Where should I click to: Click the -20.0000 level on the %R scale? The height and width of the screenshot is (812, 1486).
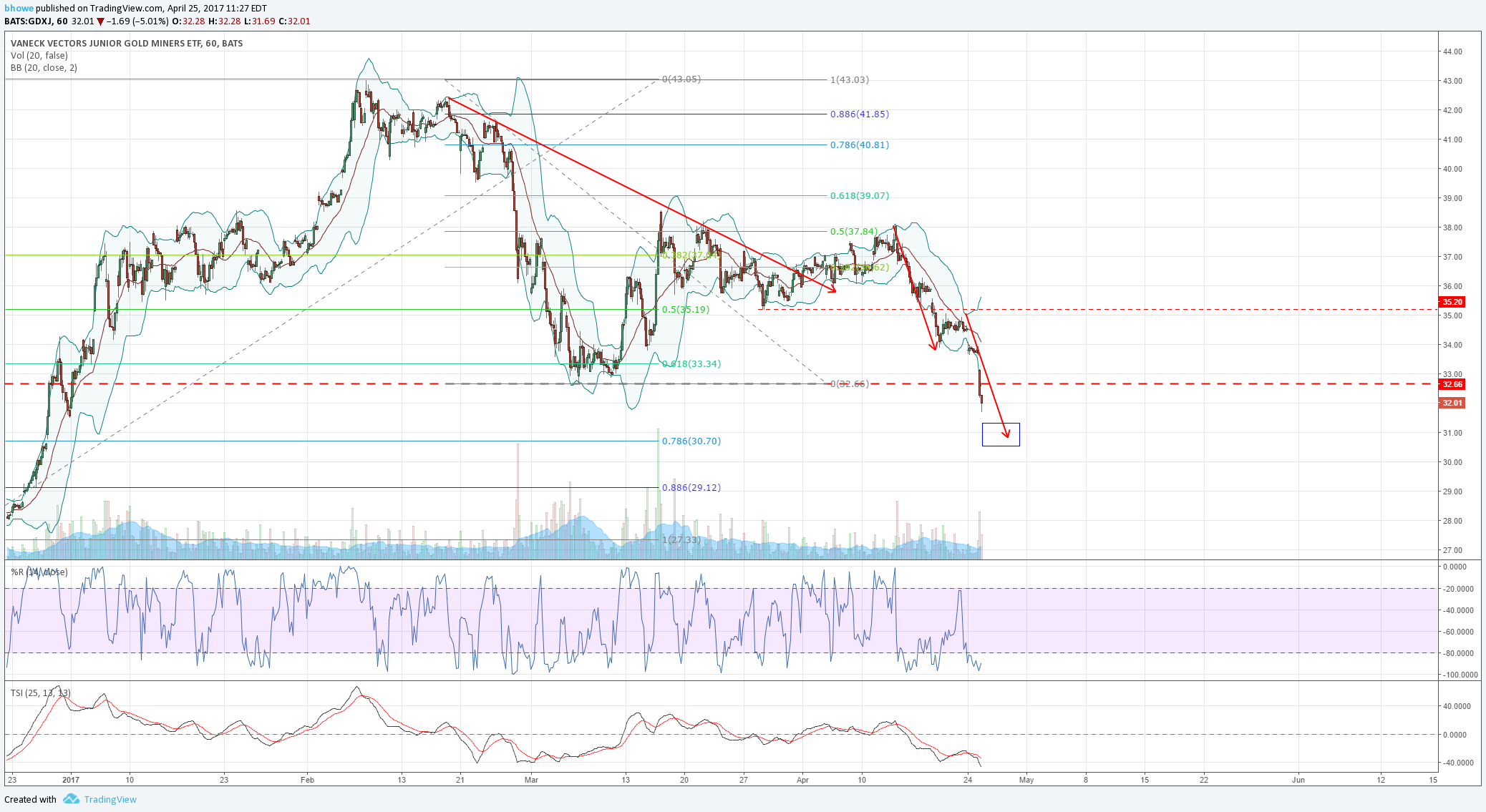[1457, 590]
